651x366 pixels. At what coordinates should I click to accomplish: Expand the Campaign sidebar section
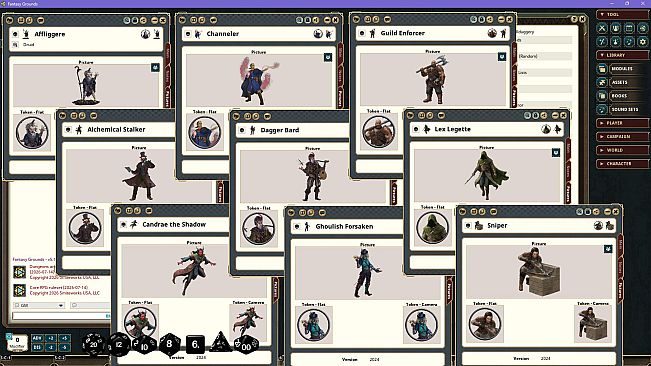(622, 137)
